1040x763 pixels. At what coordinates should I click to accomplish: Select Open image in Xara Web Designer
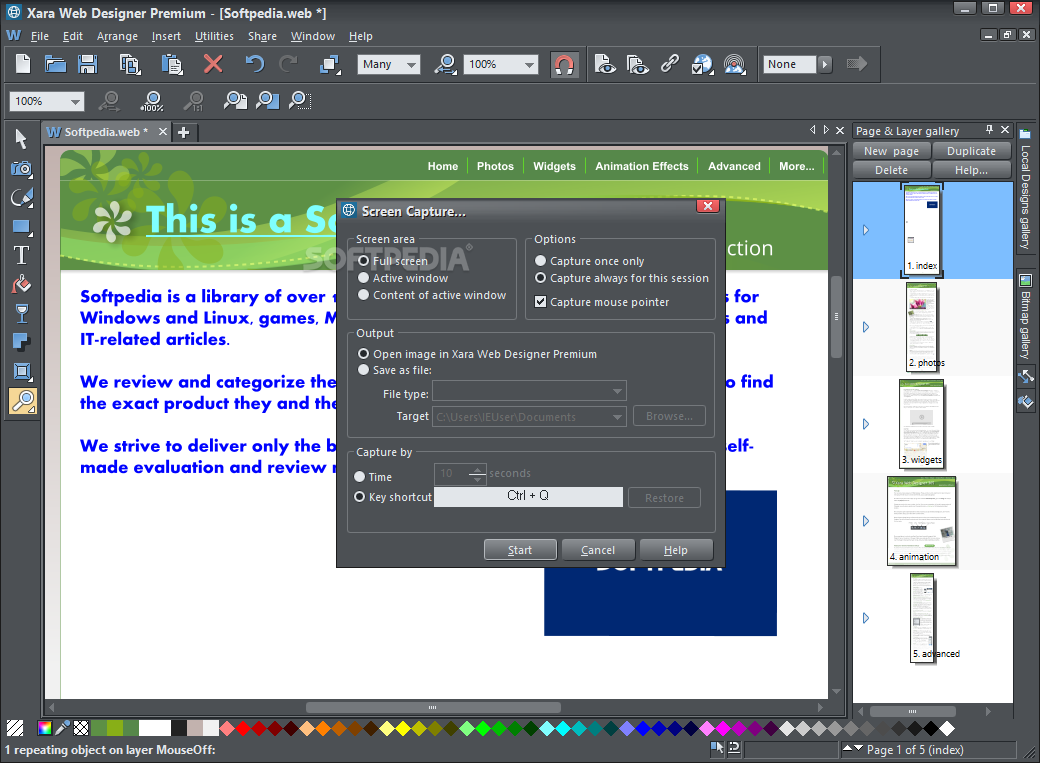pos(363,354)
